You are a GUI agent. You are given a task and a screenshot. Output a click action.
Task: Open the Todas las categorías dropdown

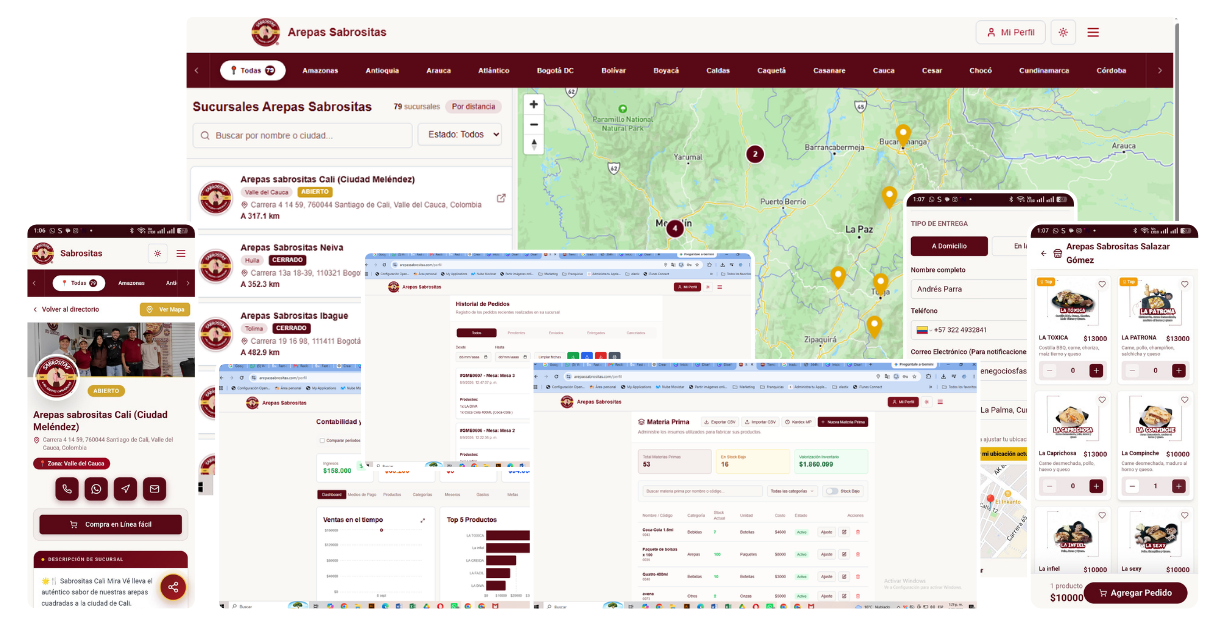(791, 491)
